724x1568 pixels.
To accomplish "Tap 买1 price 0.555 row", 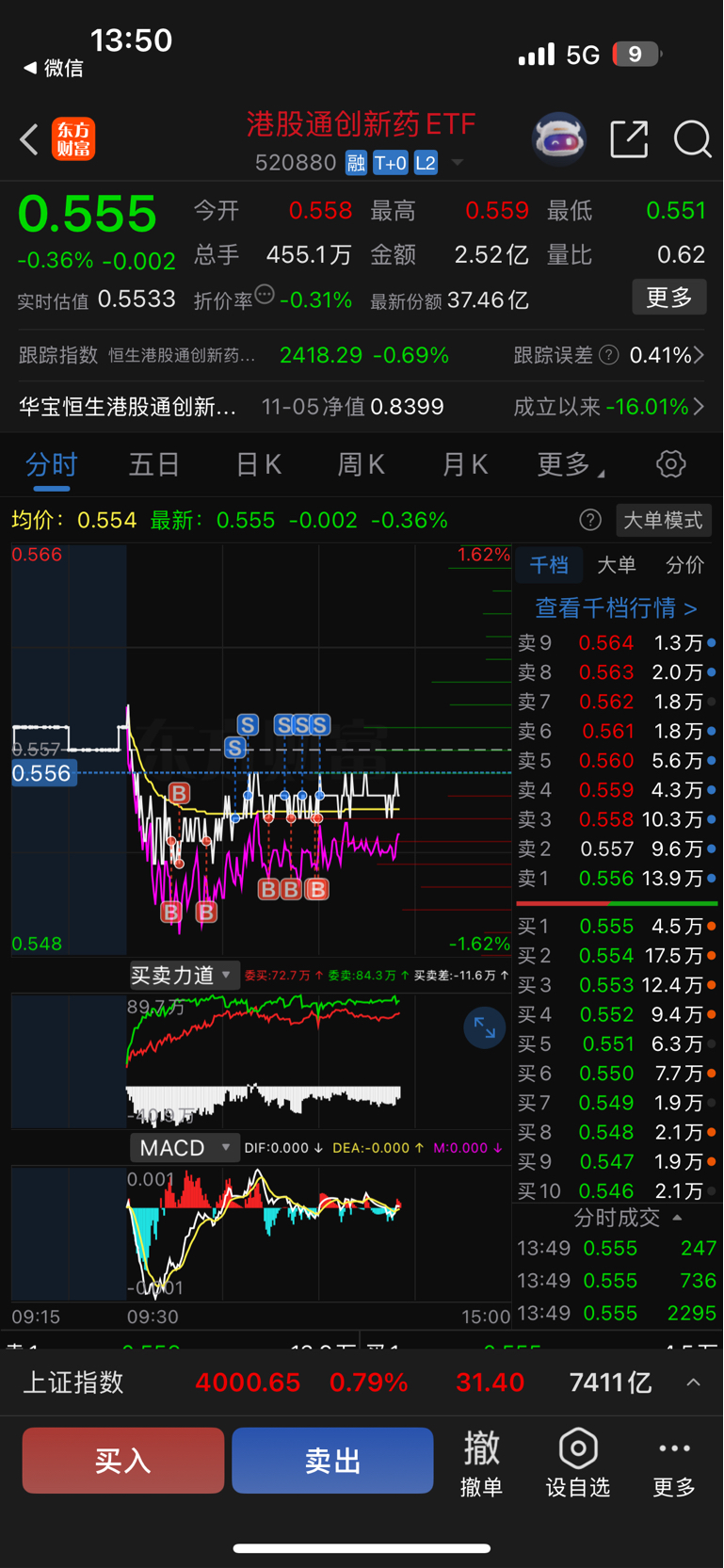I will [617, 927].
